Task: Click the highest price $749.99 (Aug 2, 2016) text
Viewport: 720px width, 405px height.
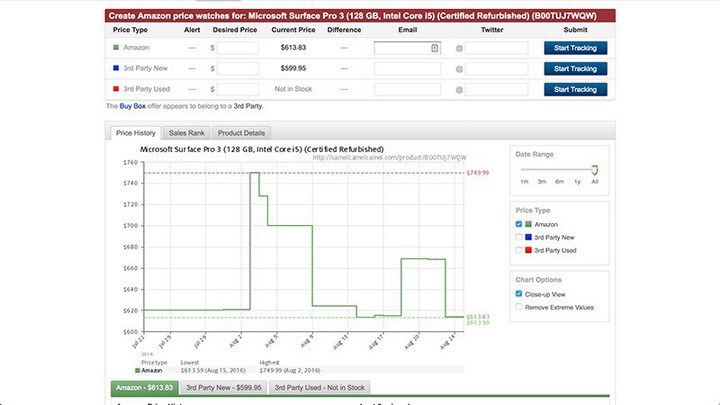Action: 290,370
